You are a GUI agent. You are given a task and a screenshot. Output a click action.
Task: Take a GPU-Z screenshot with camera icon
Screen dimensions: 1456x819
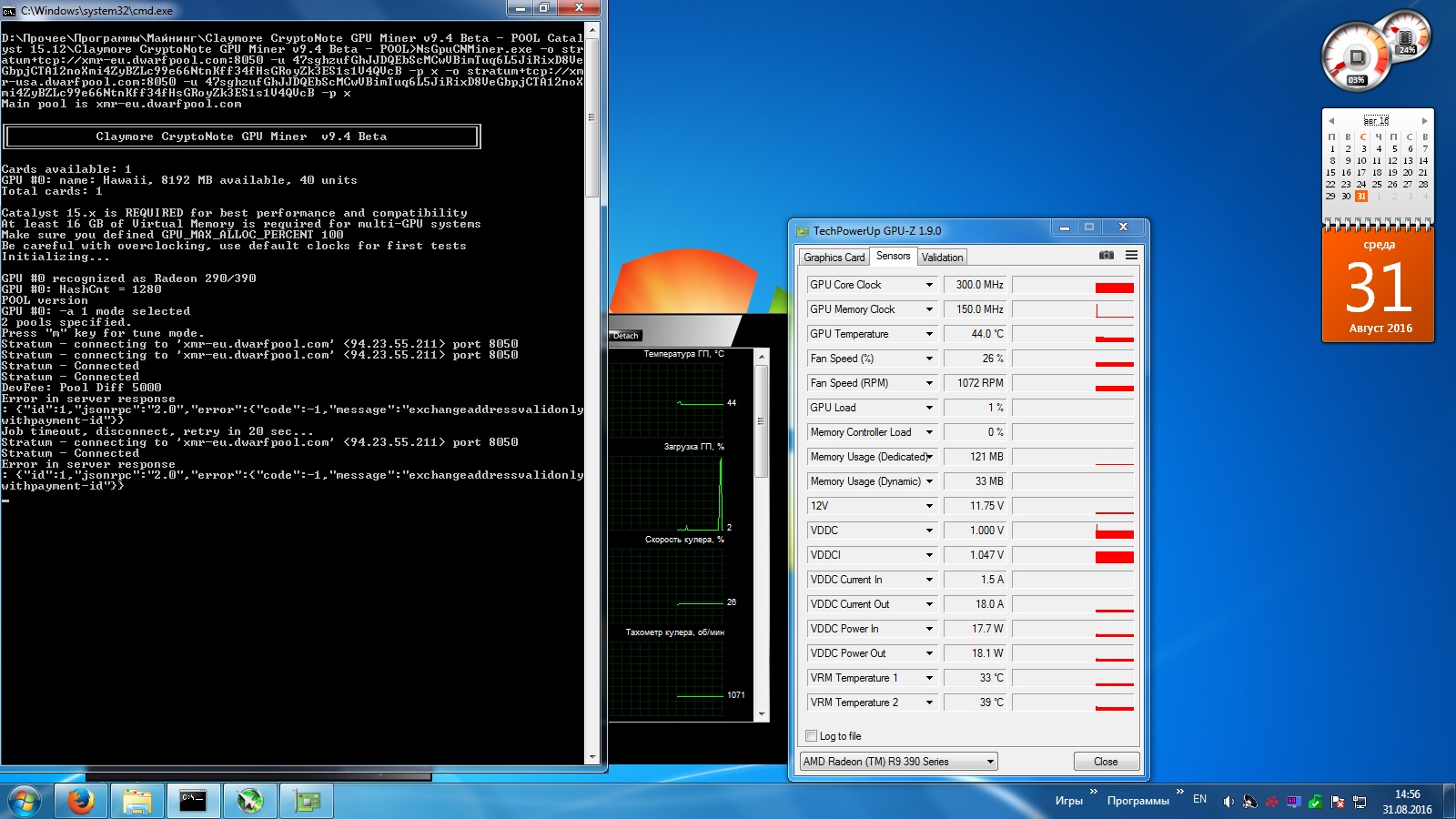1107,256
